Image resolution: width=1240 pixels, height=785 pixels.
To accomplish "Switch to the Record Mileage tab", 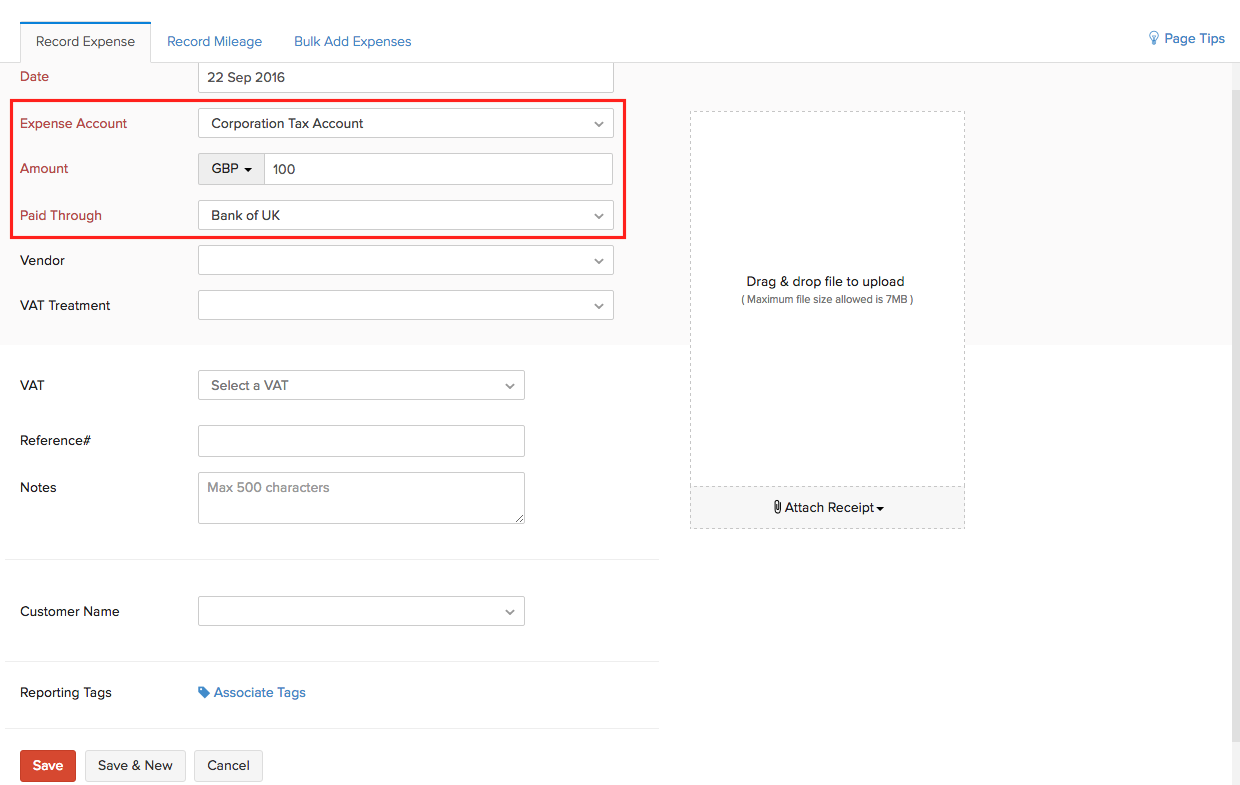I will click(x=214, y=41).
